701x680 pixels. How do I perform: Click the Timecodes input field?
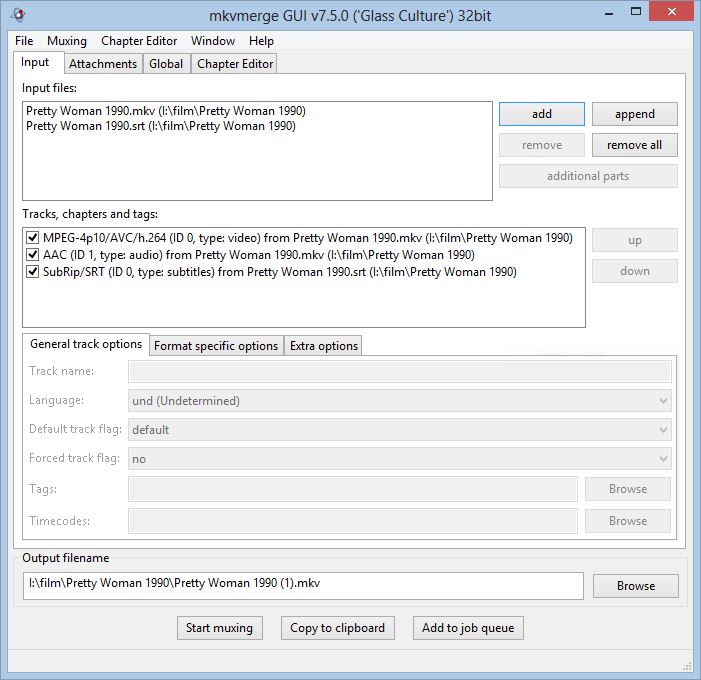[353, 521]
